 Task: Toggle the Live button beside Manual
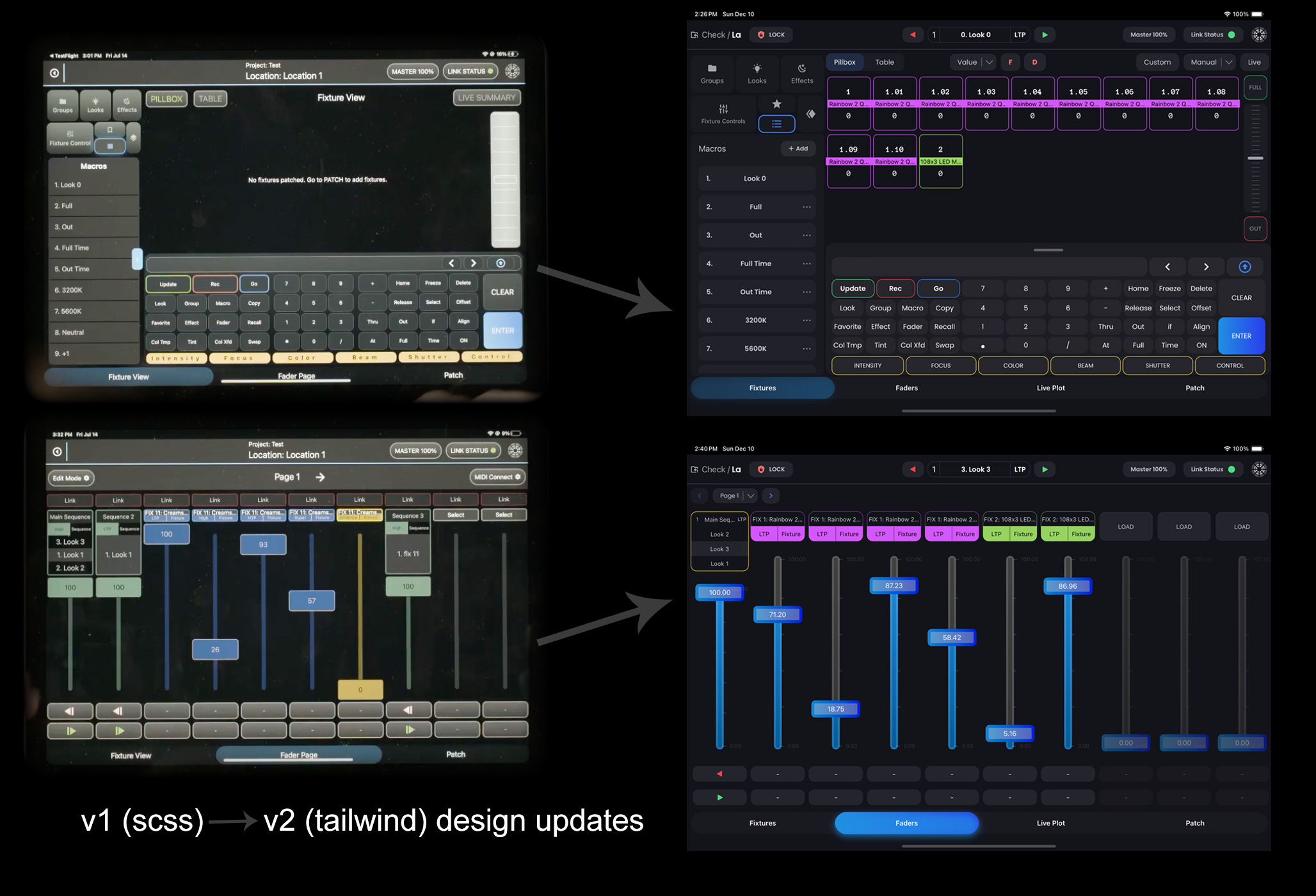point(1254,62)
